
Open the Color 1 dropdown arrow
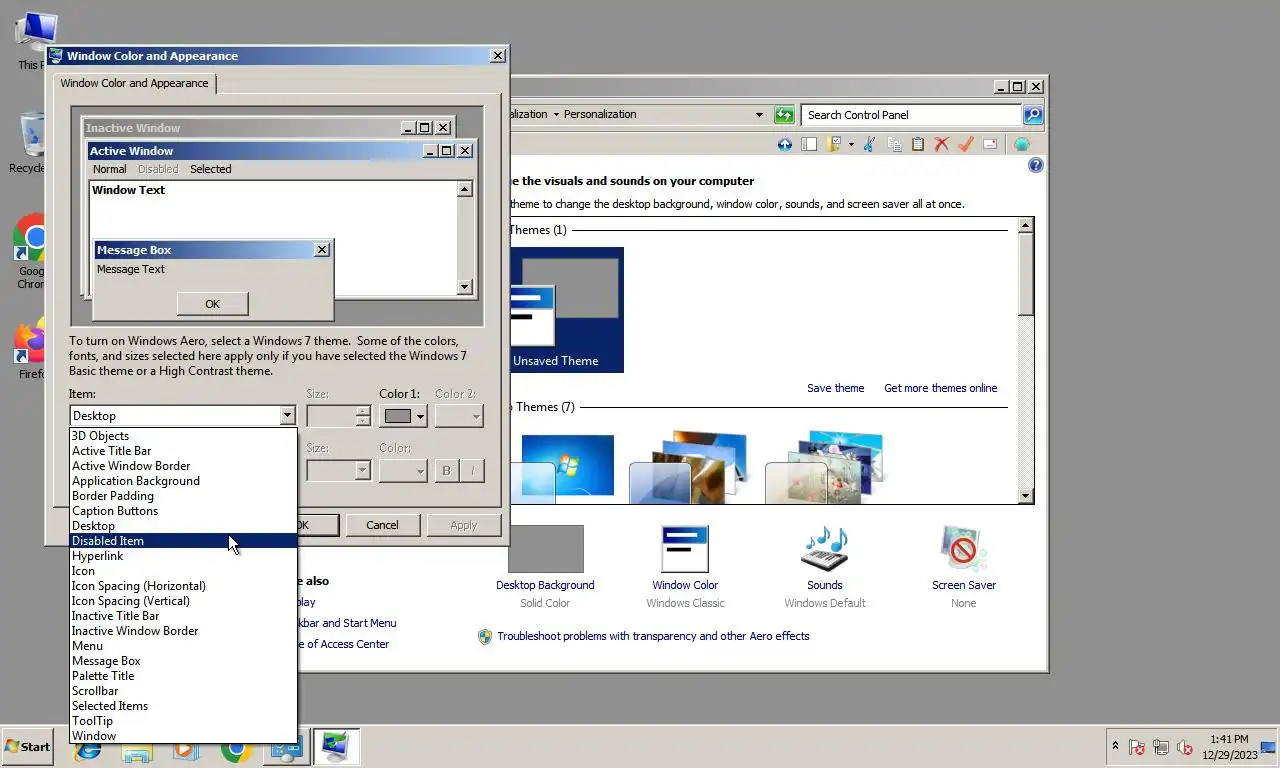(421, 416)
